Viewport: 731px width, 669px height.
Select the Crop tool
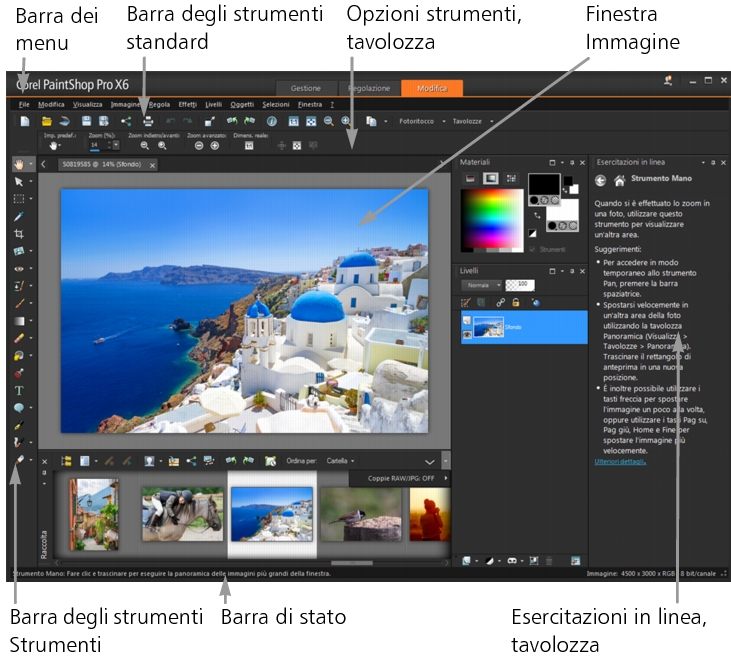[20, 233]
